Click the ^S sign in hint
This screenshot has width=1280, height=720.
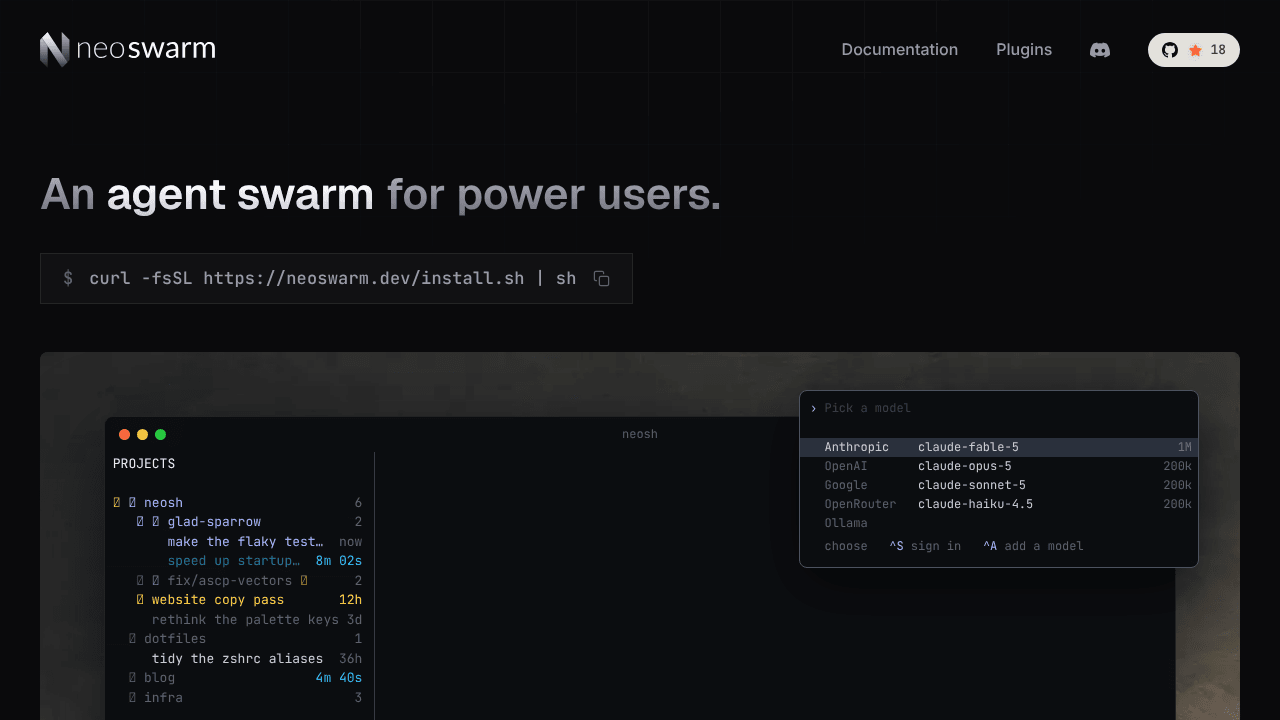[x=925, y=546]
